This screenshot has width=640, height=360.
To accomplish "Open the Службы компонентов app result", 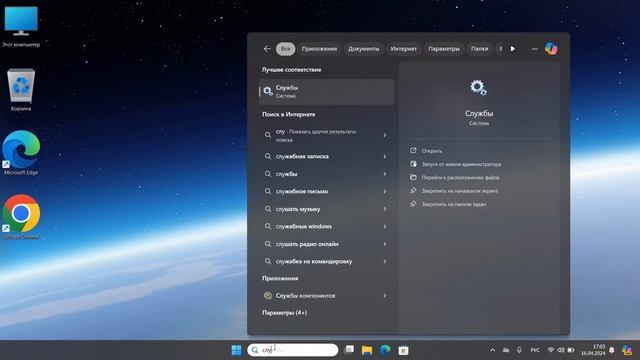I will pos(327,296).
